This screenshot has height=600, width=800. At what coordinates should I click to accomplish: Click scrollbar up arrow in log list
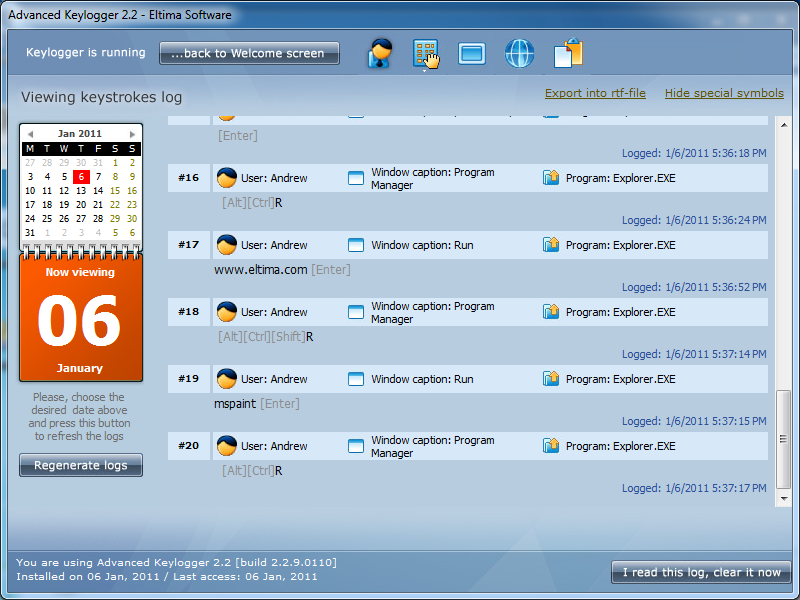point(784,124)
